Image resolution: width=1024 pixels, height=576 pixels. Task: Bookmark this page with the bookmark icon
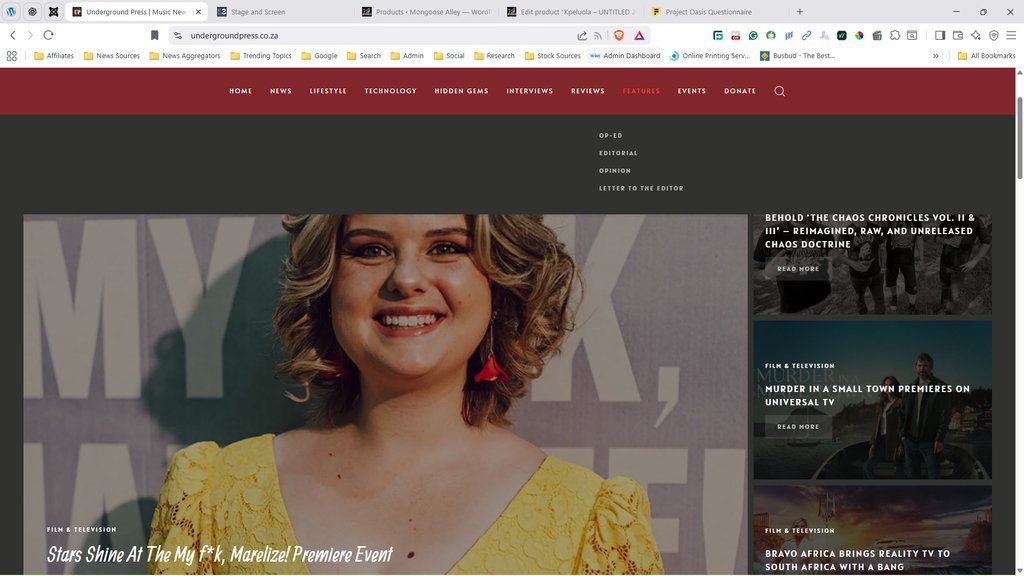click(154, 35)
